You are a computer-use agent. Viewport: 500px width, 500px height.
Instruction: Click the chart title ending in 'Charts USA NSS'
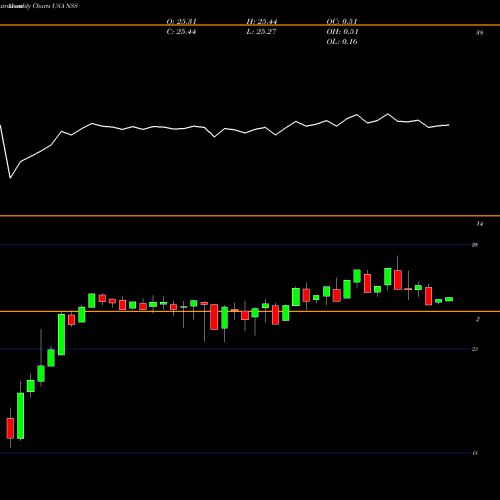click(39, 6)
